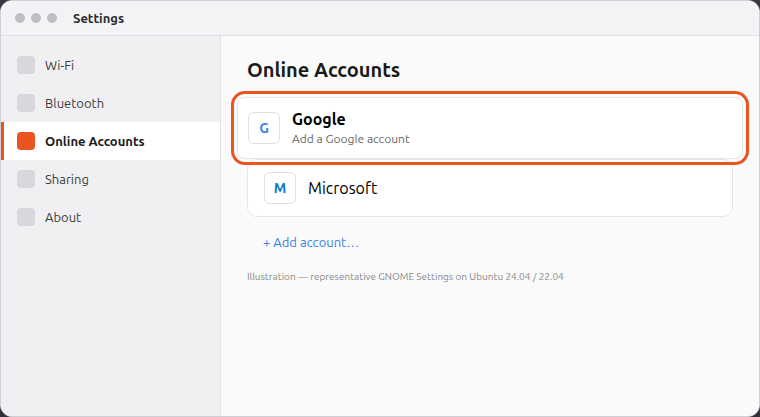
Task: Click the second window control dot
Action: (x=36, y=18)
